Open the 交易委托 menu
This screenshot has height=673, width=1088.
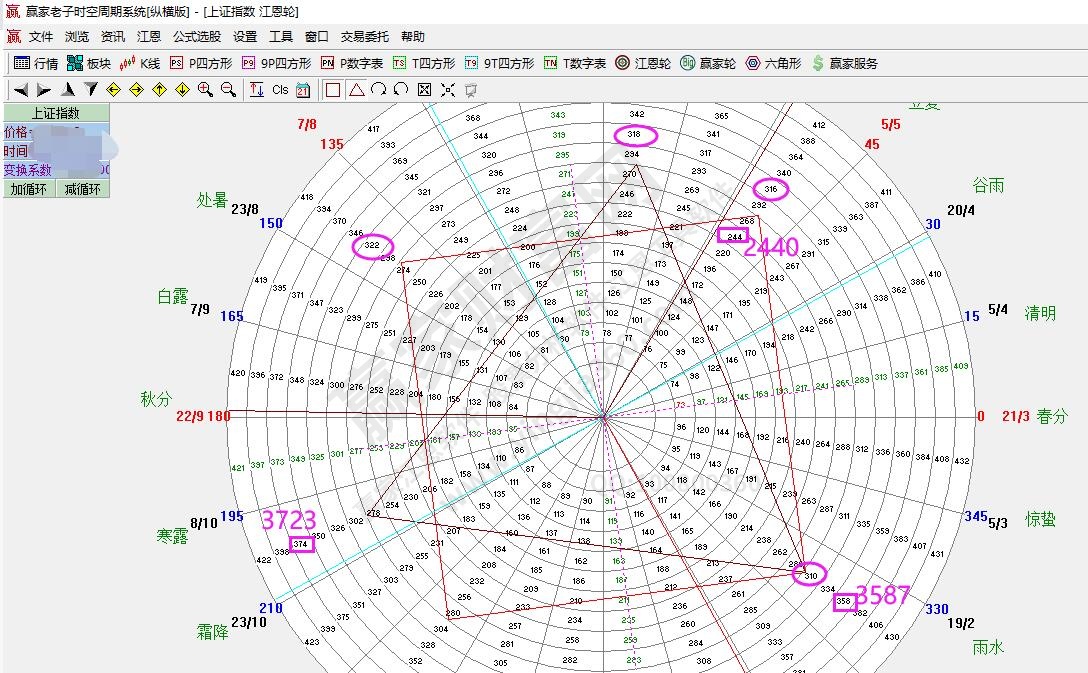click(364, 37)
